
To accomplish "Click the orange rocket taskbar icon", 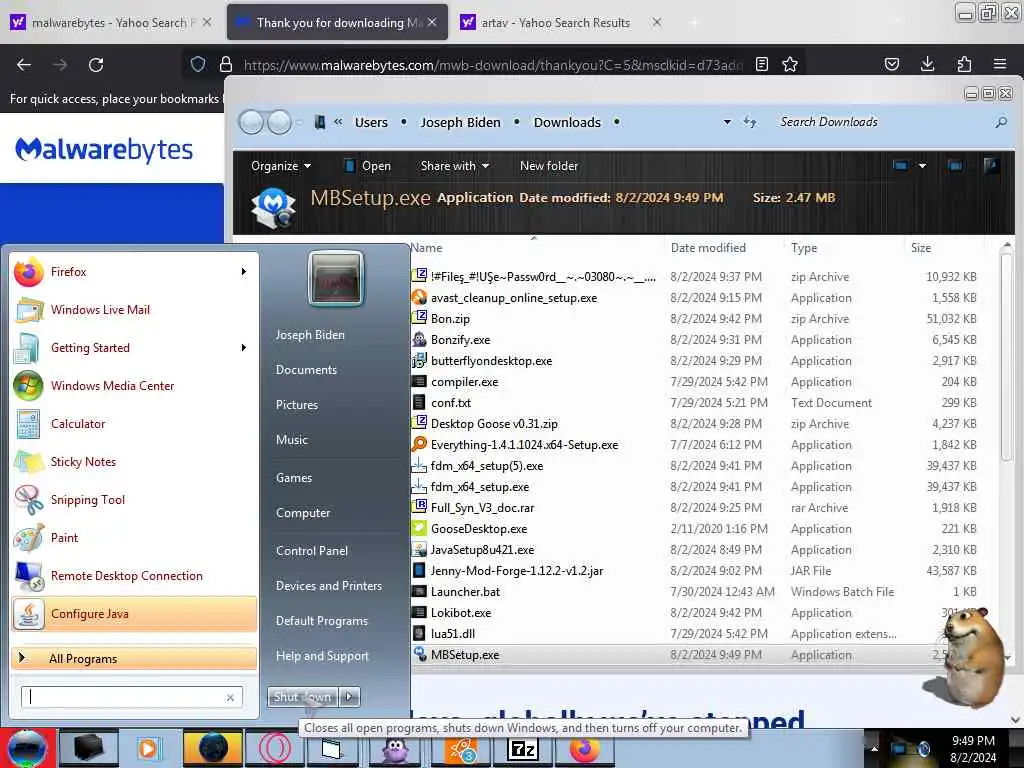I will (x=461, y=748).
